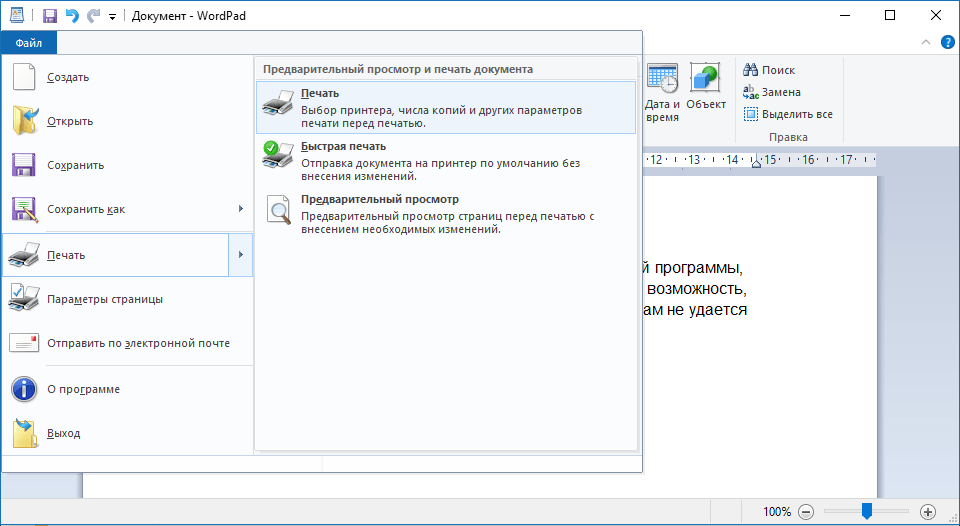Click the floppy-with-pencil icon beside Сохранить как
The height and width of the screenshot is (526, 960).
pos(25,209)
